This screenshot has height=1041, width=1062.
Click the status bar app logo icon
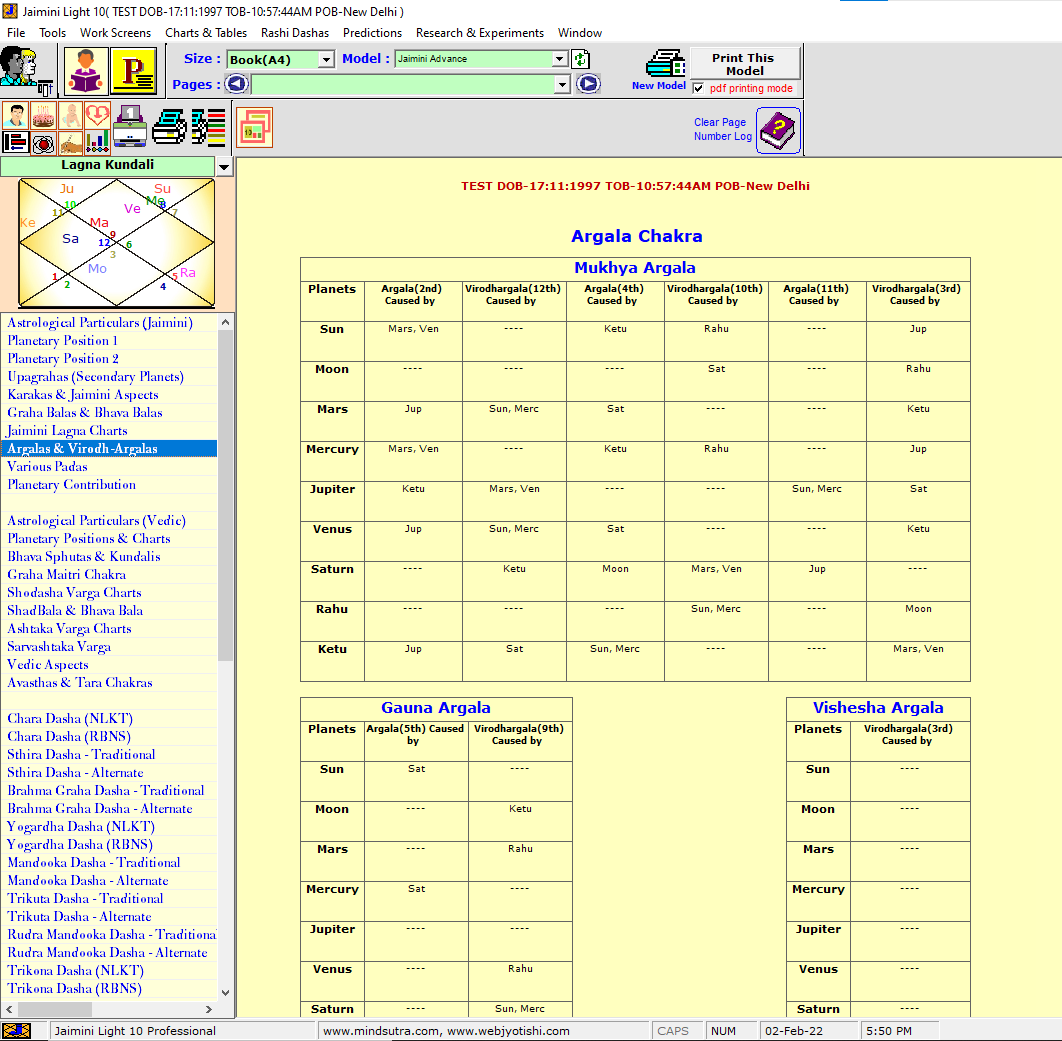click(x=17, y=1031)
